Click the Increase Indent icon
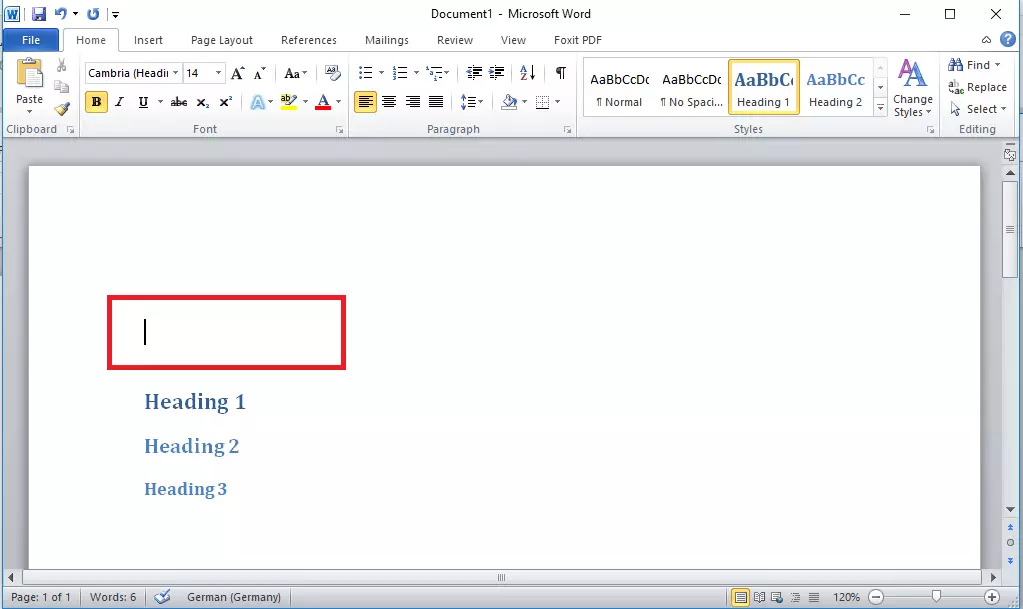This screenshot has height=609, width=1023. click(x=497, y=73)
